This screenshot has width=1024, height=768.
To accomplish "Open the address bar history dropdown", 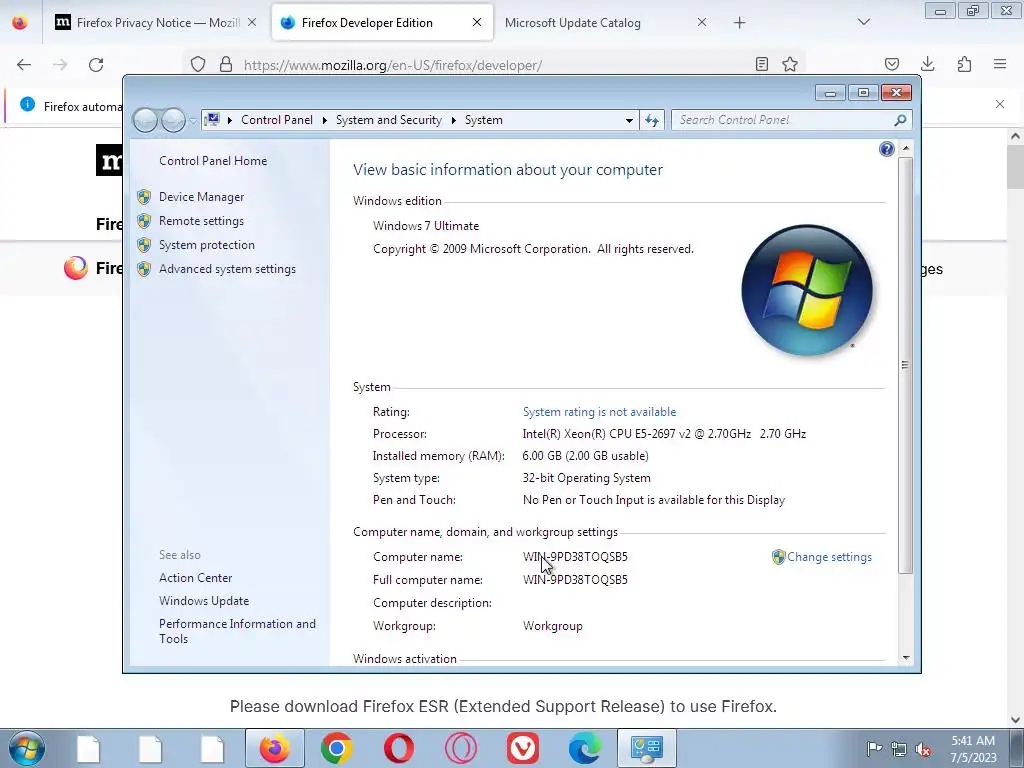I will point(629,120).
